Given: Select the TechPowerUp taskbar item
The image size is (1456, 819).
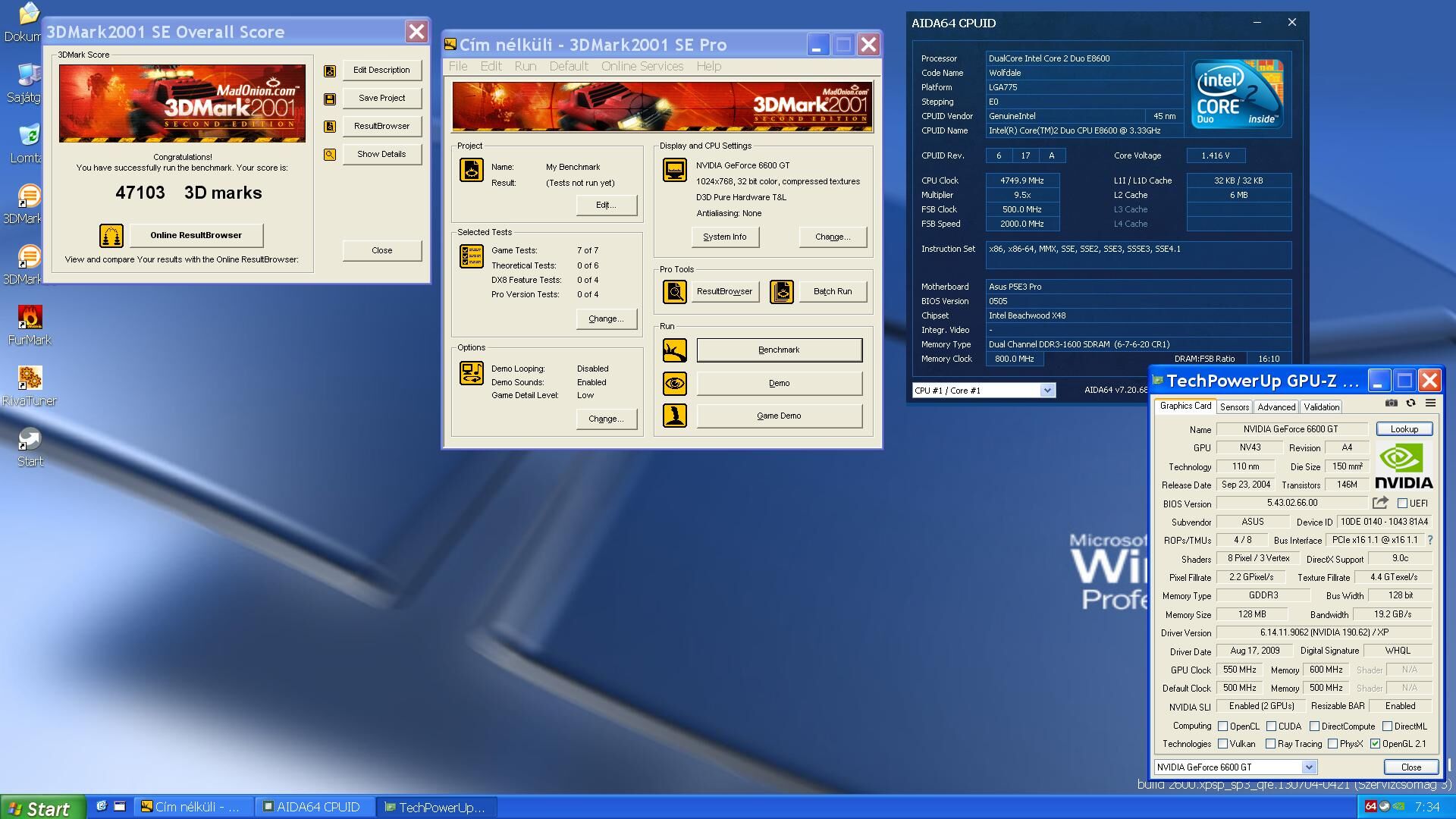Looking at the screenshot, I should (x=438, y=808).
